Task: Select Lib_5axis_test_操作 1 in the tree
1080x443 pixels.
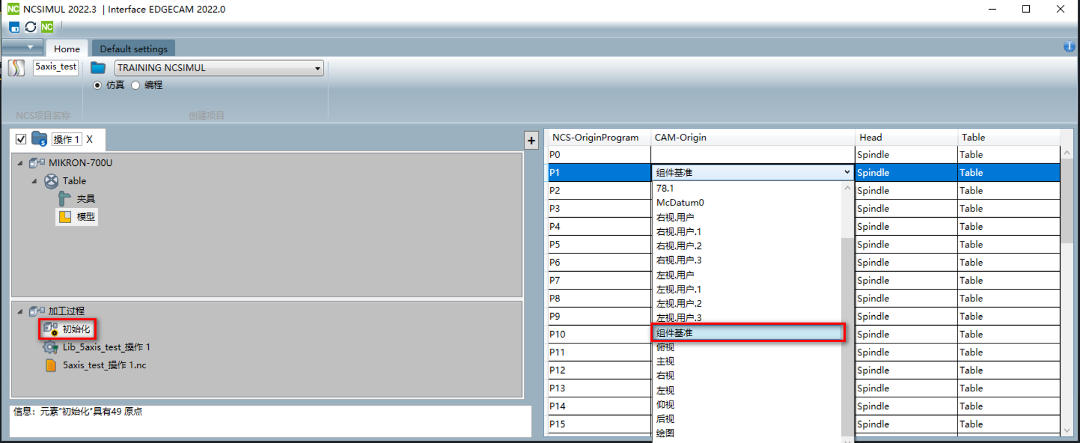Action: point(106,347)
